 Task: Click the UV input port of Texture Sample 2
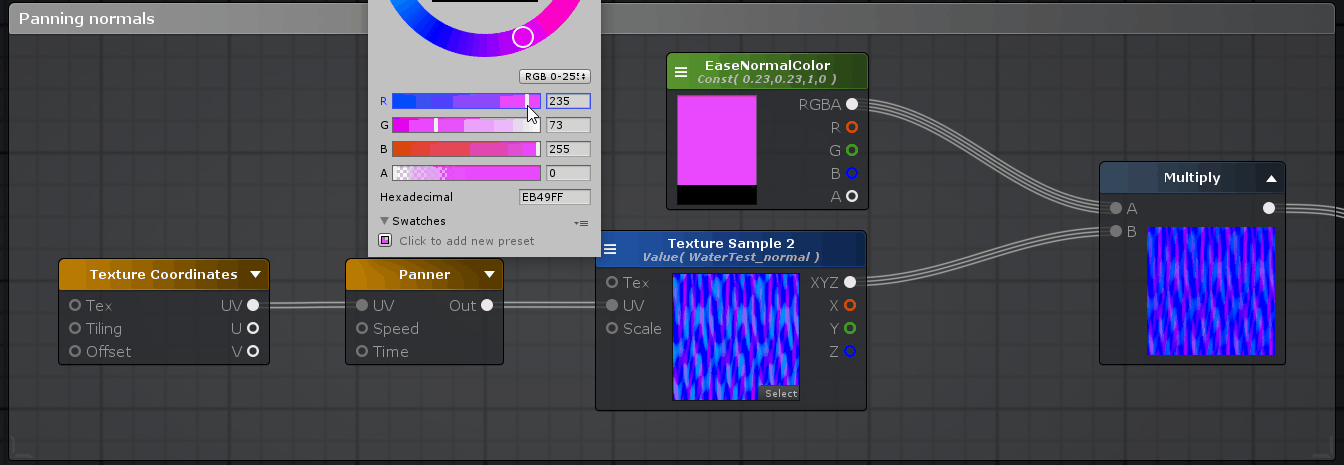tap(612, 305)
